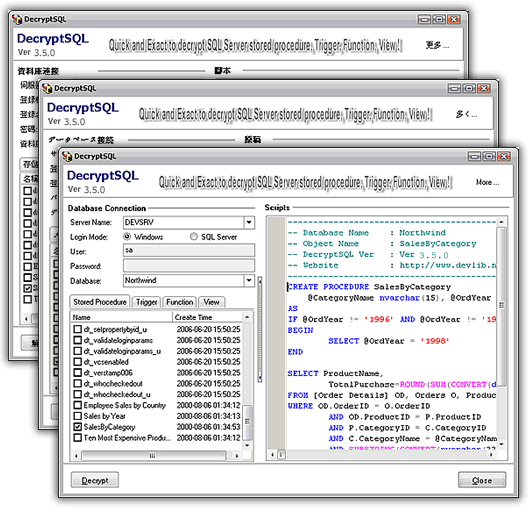530x508 pixels.
Task: Open Server Name dropdown
Action: pos(249,222)
